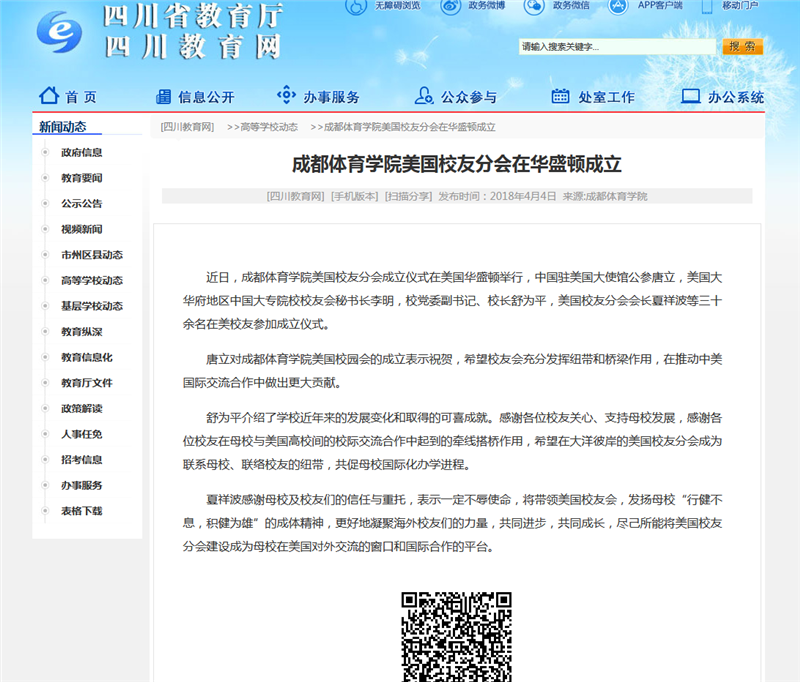This screenshot has height=682, width=800.
Task: Click [四川教育网] link in the article info bar
Action: pyautogui.click(x=295, y=196)
